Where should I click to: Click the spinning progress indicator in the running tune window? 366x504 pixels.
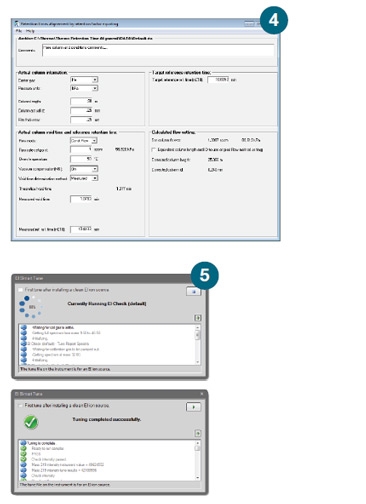pos(30,307)
